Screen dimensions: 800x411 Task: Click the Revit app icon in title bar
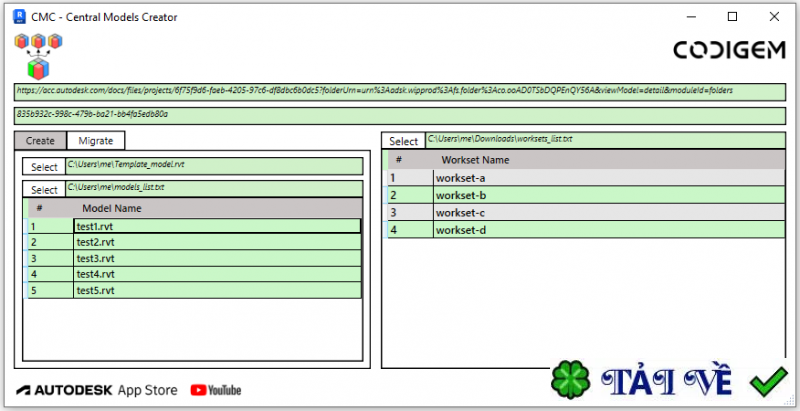tap(19, 17)
